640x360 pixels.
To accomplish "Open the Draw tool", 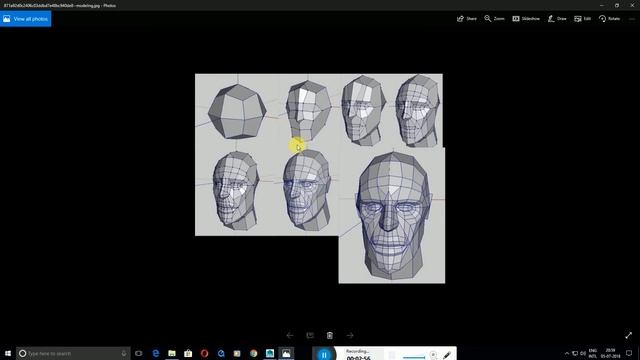I will click(x=557, y=19).
